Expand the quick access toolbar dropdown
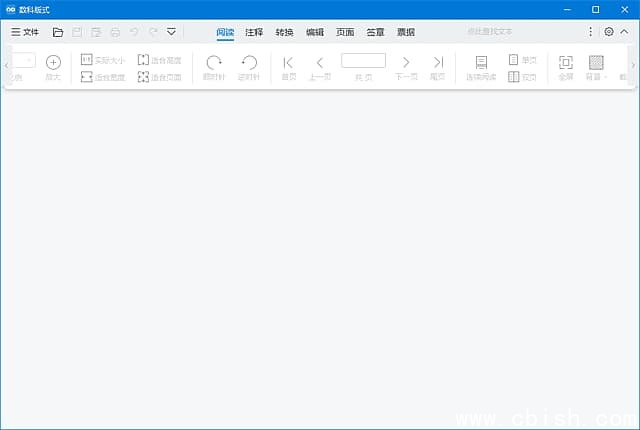The height and width of the screenshot is (430, 640). click(x=171, y=31)
